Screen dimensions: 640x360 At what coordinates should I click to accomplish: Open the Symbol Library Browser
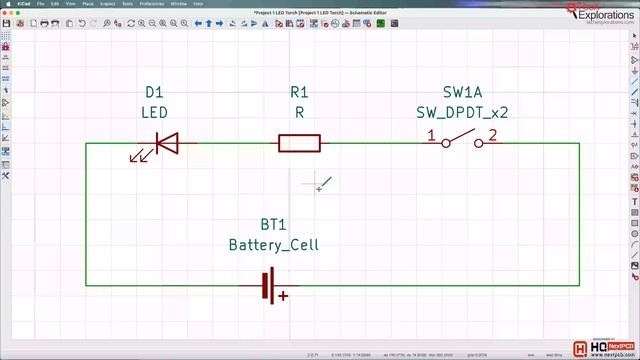(289, 24)
